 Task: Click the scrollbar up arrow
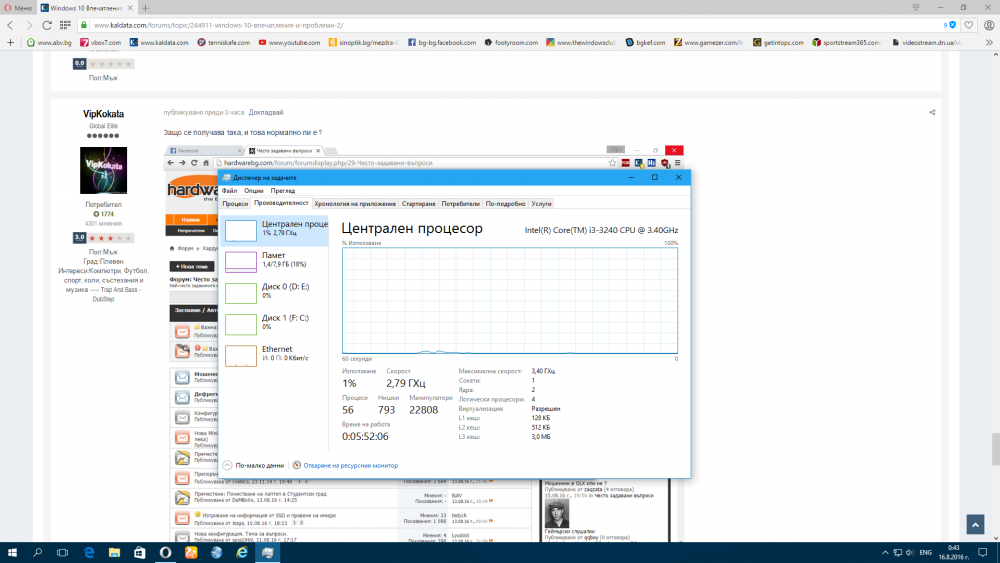coord(995,54)
